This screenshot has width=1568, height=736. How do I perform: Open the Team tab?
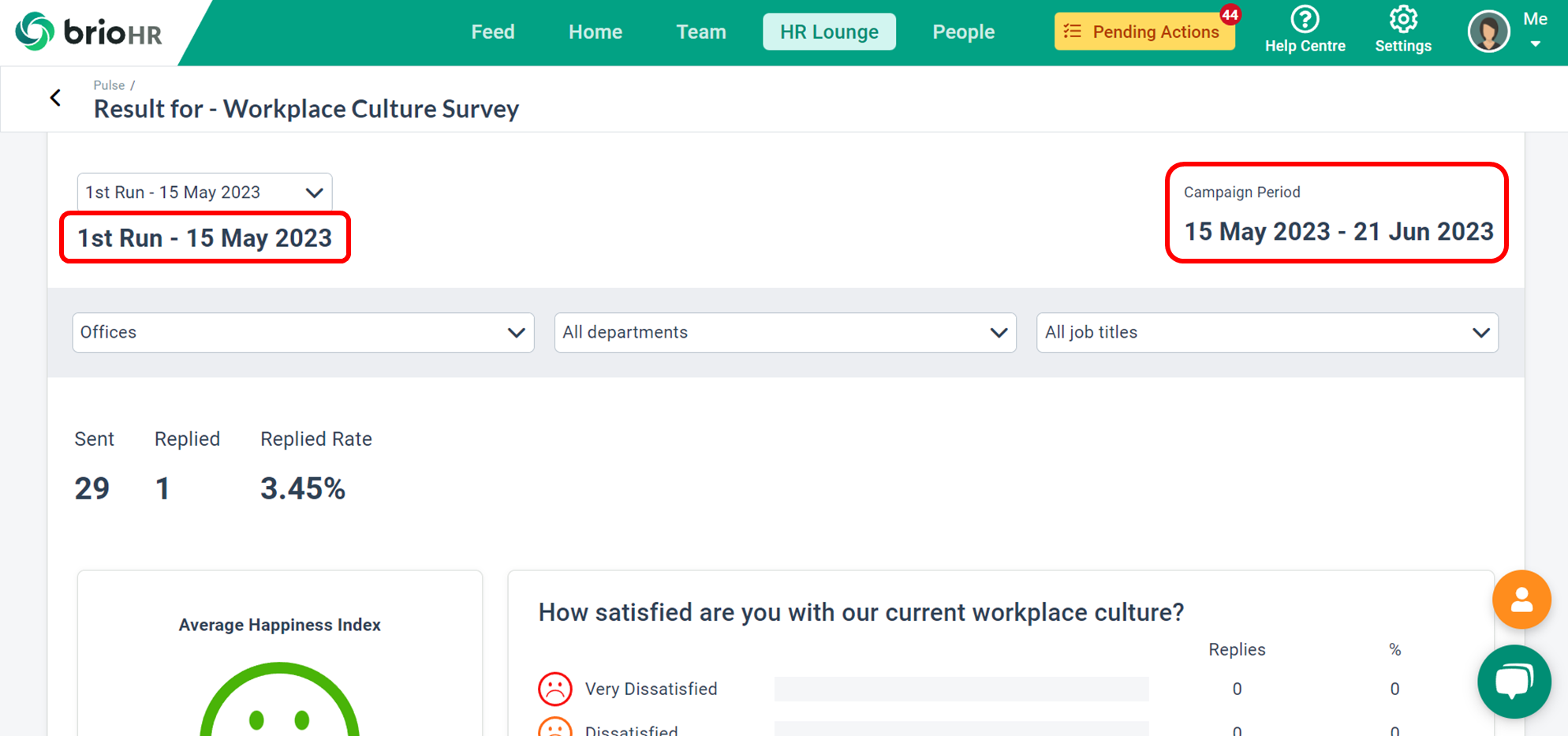pyautogui.click(x=701, y=32)
